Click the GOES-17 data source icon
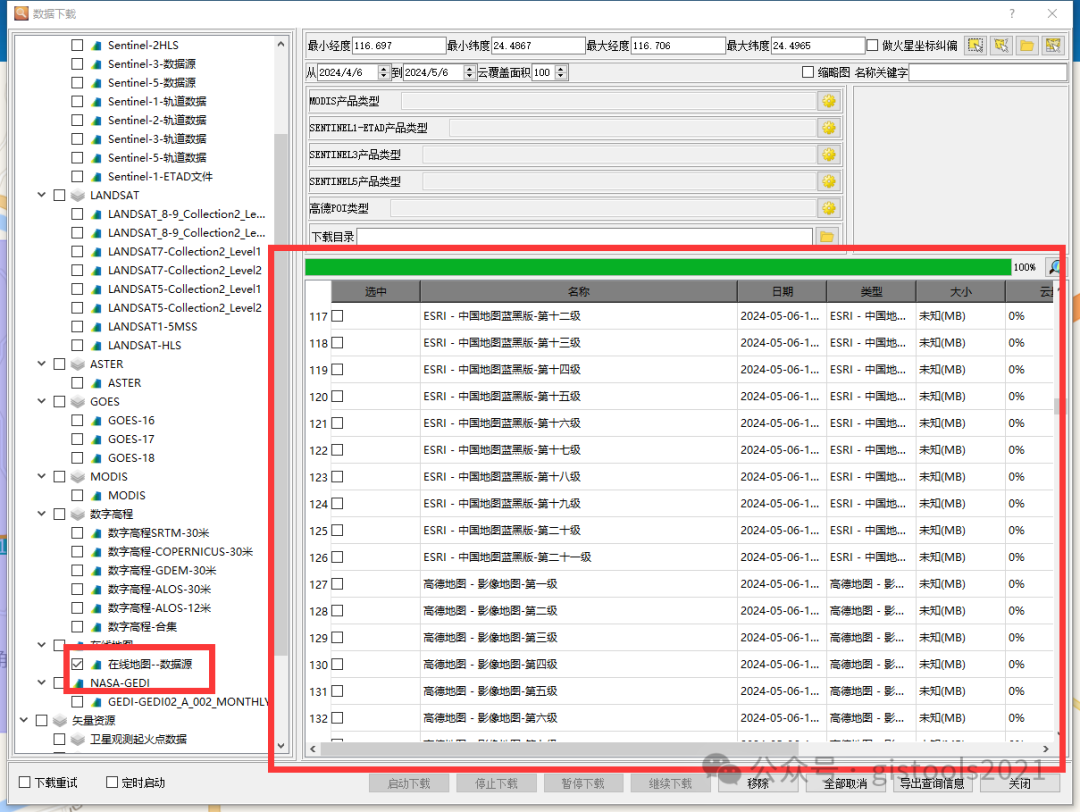This screenshot has width=1080, height=812. (x=96, y=439)
